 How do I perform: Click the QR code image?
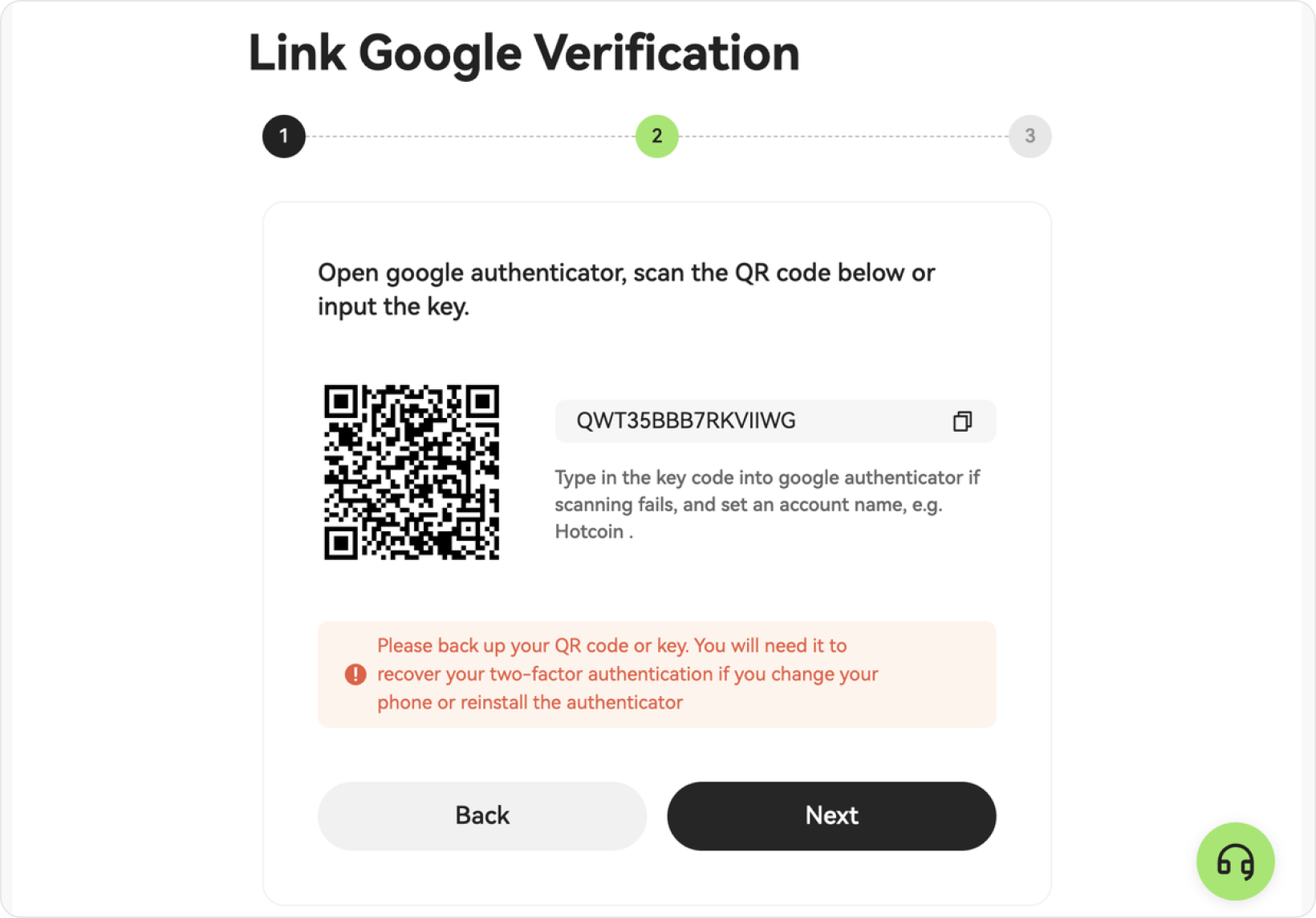click(x=412, y=472)
